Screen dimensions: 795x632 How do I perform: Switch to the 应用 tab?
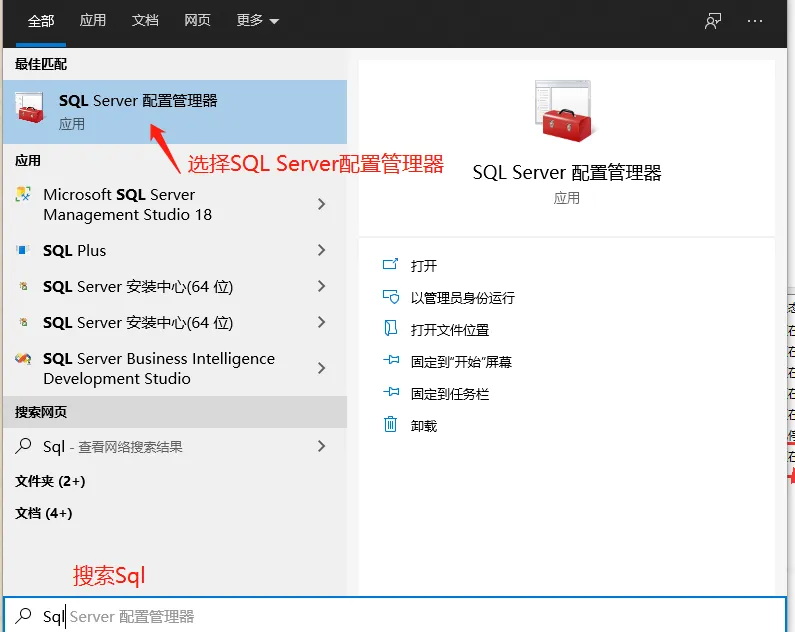click(93, 21)
